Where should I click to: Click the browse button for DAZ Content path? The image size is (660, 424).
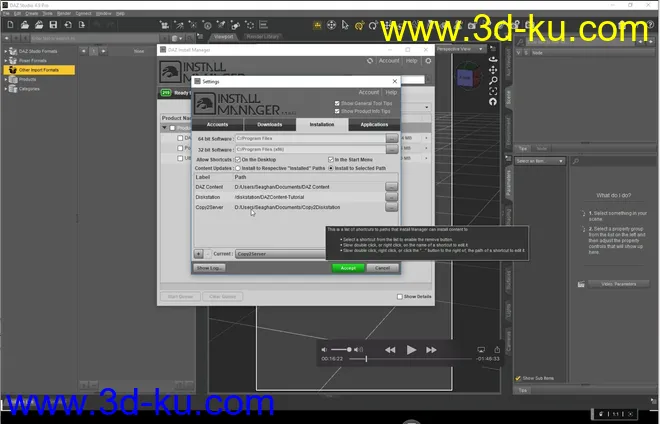[391, 187]
